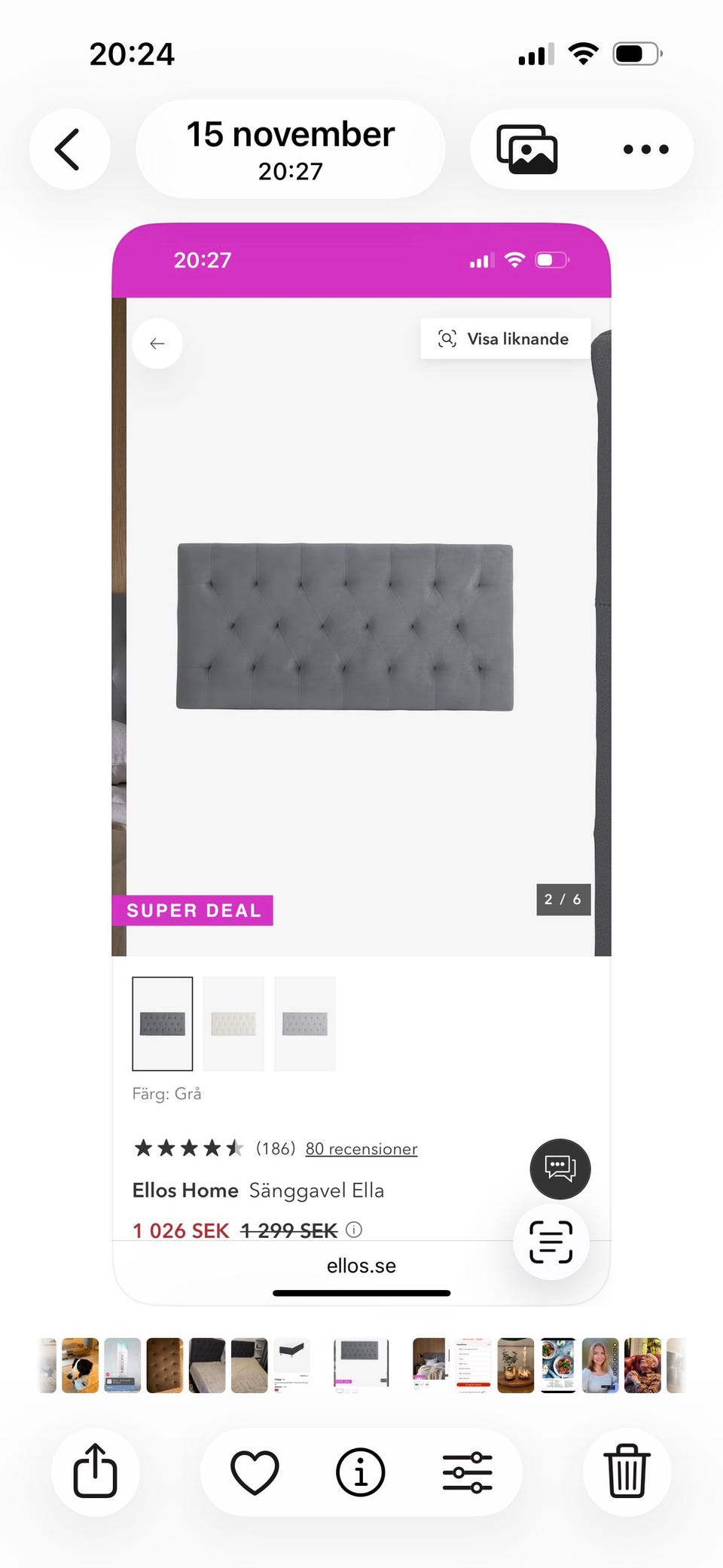Select the white headboard color swatch
The height and width of the screenshot is (1568, 723).
[233, 1023]
